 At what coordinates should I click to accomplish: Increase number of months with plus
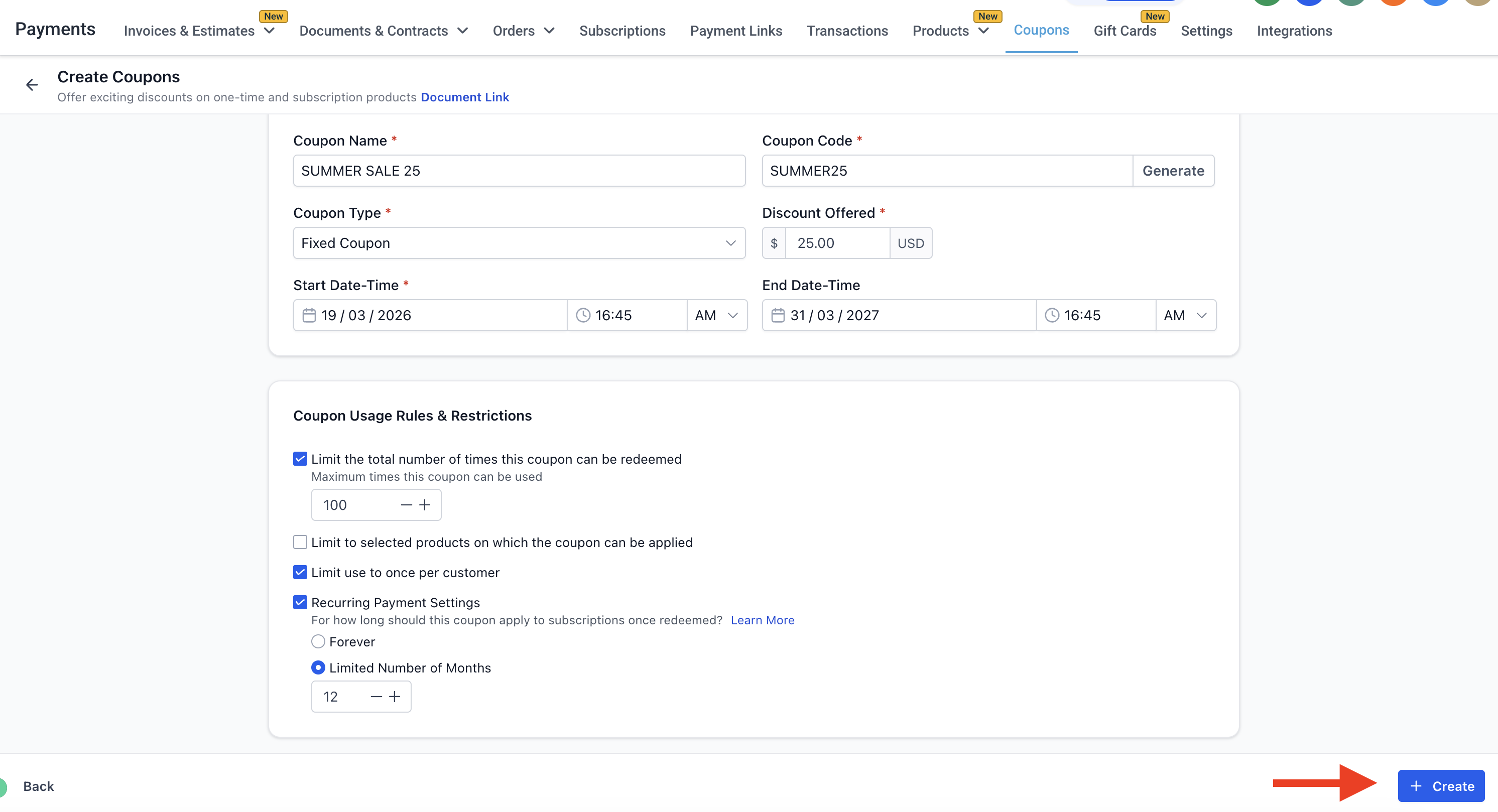point(395,697)
